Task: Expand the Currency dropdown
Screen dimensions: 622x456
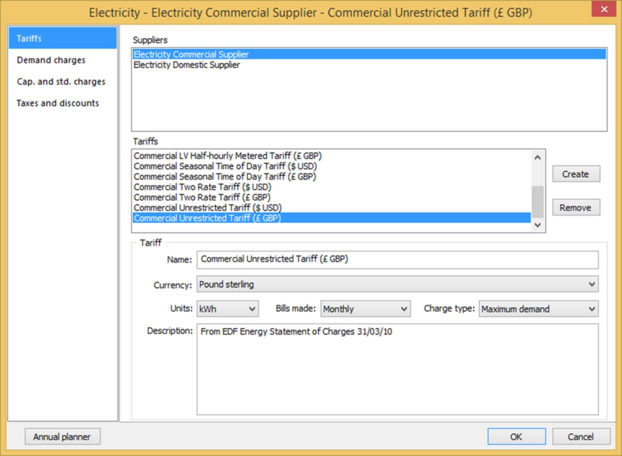Action: 397,285
